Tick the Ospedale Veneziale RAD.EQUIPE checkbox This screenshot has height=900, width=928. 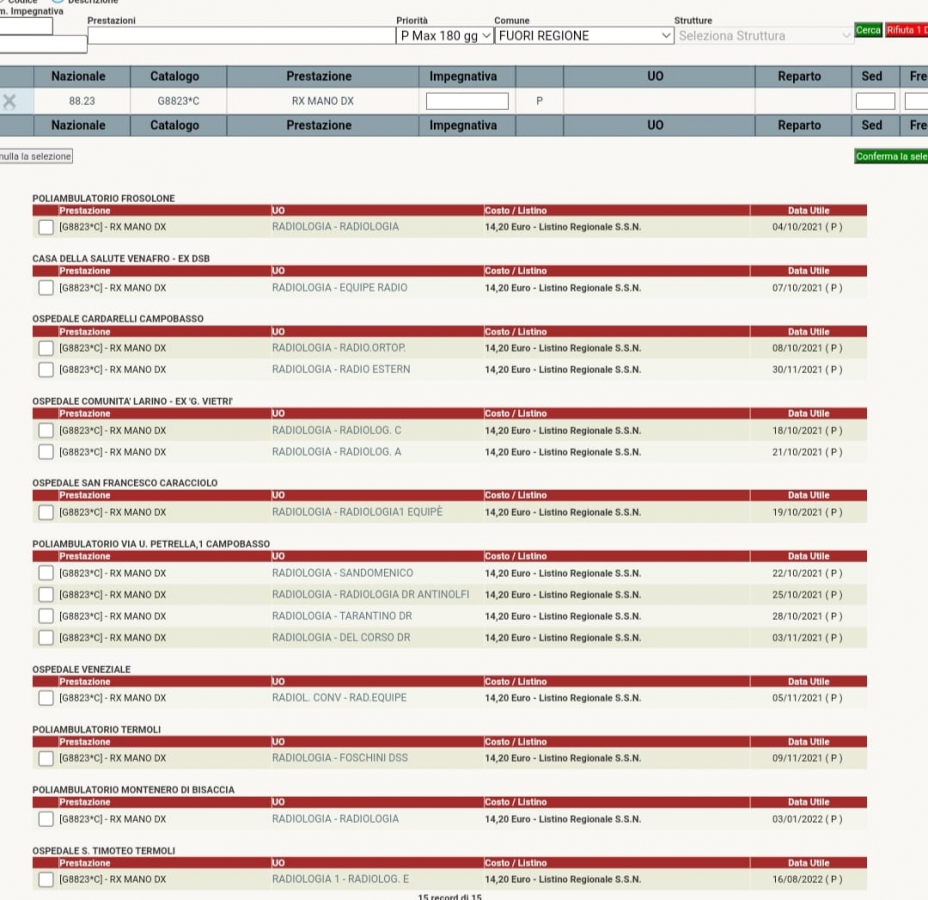click(46, 698)
